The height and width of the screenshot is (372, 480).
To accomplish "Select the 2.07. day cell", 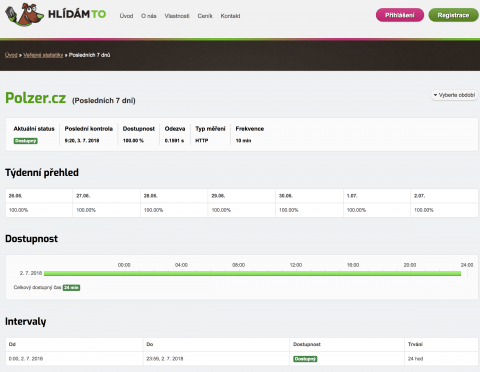I will (444, 196).
